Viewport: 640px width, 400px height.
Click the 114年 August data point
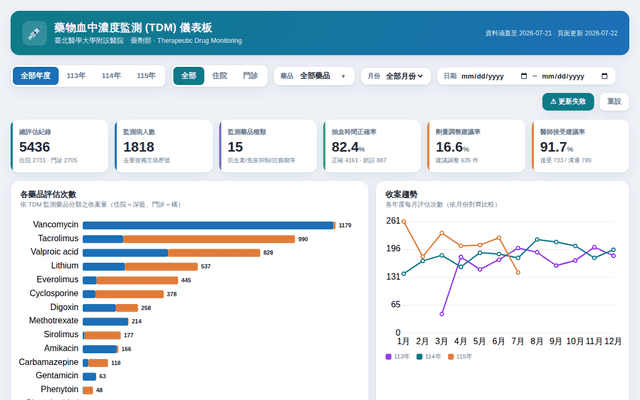coord(537,240)
